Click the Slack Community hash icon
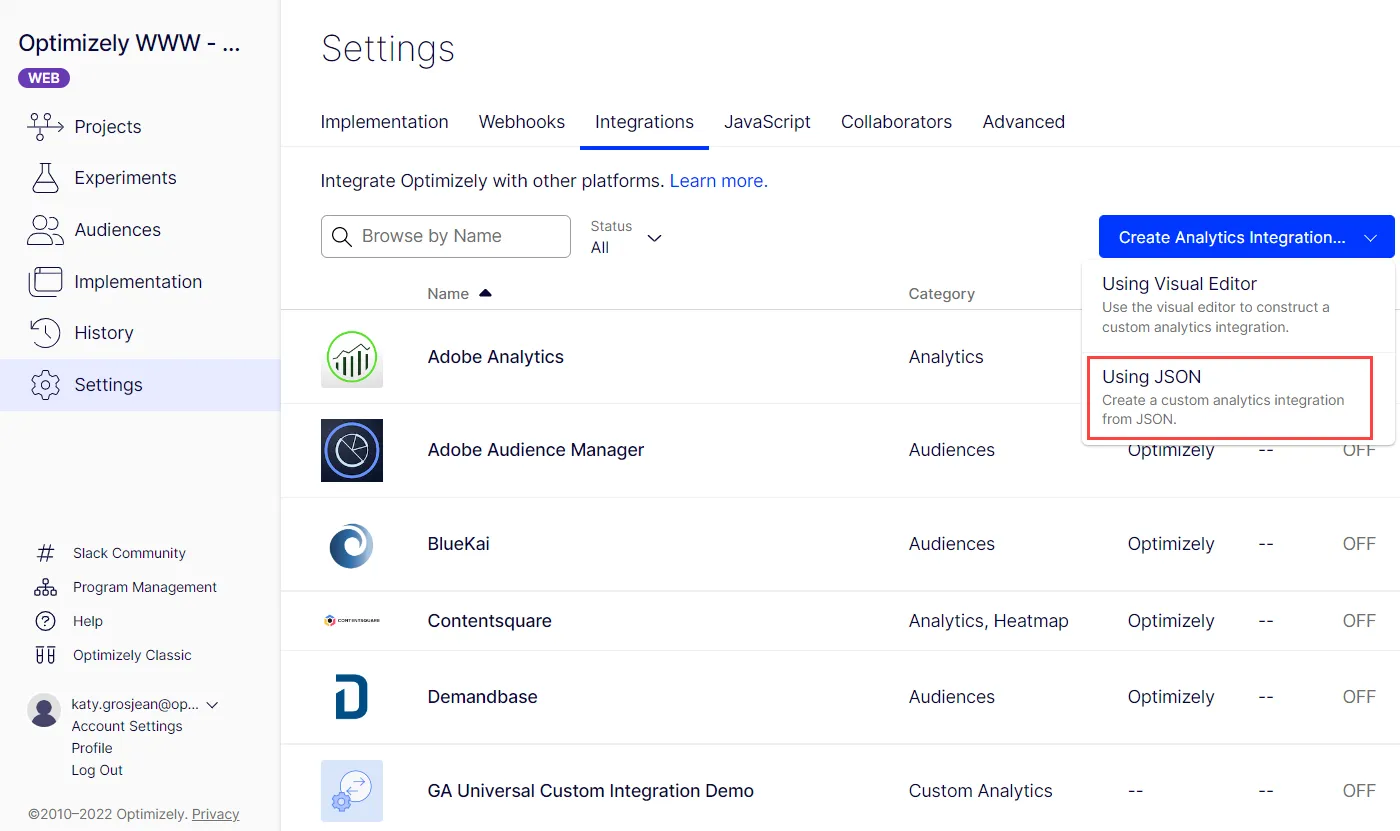1400x831 pixels. tap(45, 553)
